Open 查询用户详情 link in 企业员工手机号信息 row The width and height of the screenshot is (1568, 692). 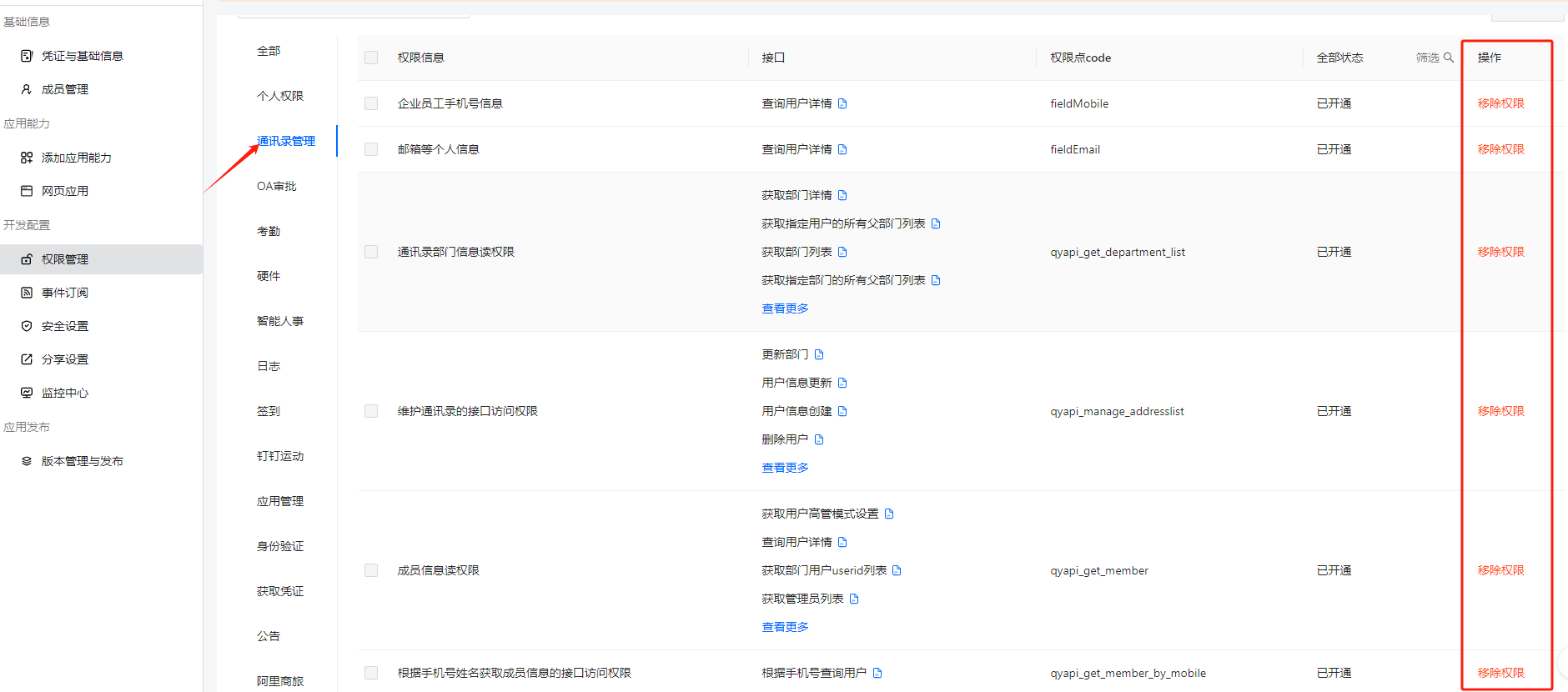(x=797, y=103)
